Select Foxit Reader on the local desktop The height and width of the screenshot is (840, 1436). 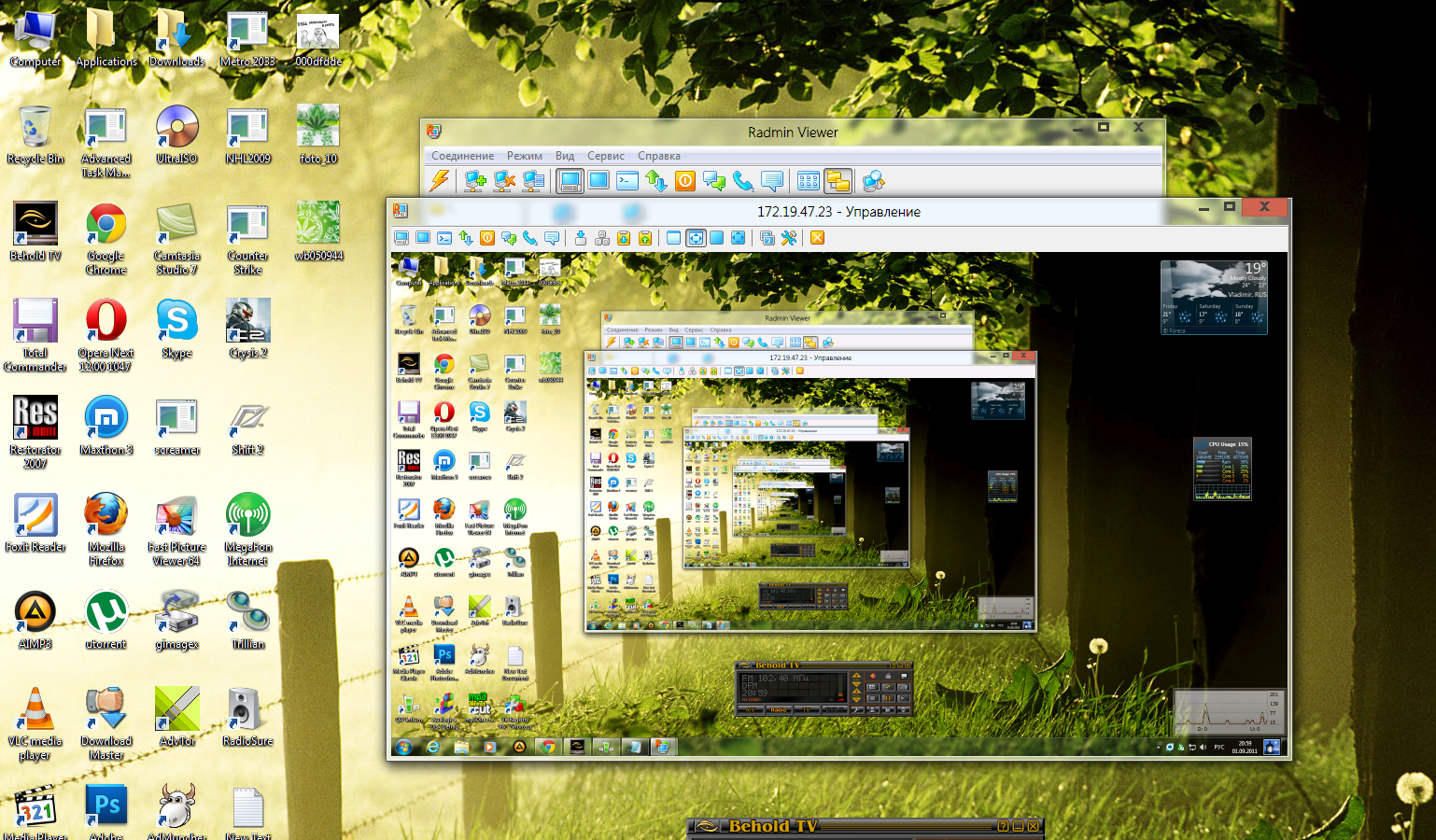point(35,525)
